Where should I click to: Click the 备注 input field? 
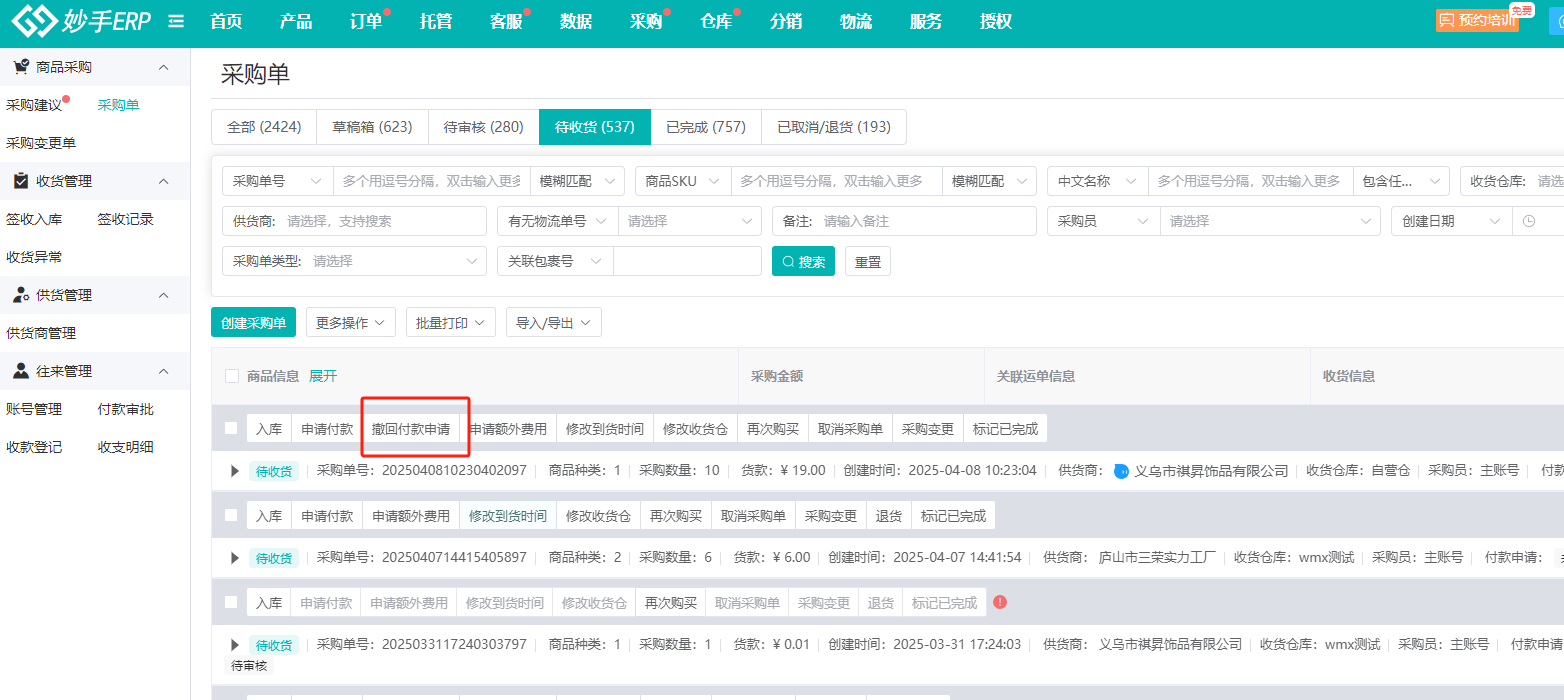[904, 221]
